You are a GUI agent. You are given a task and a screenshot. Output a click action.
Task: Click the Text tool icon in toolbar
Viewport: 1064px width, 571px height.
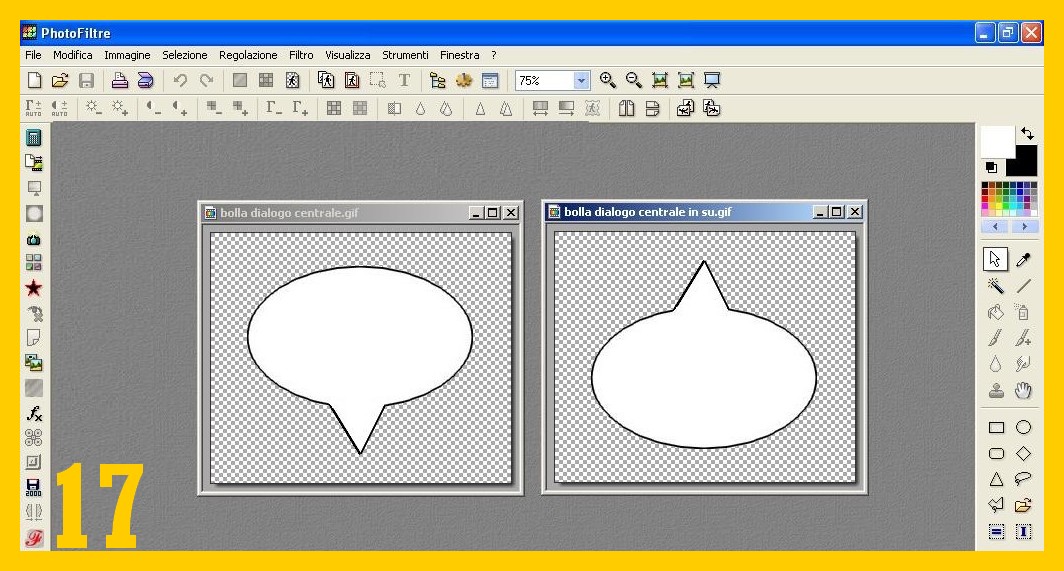pos(404,81)
